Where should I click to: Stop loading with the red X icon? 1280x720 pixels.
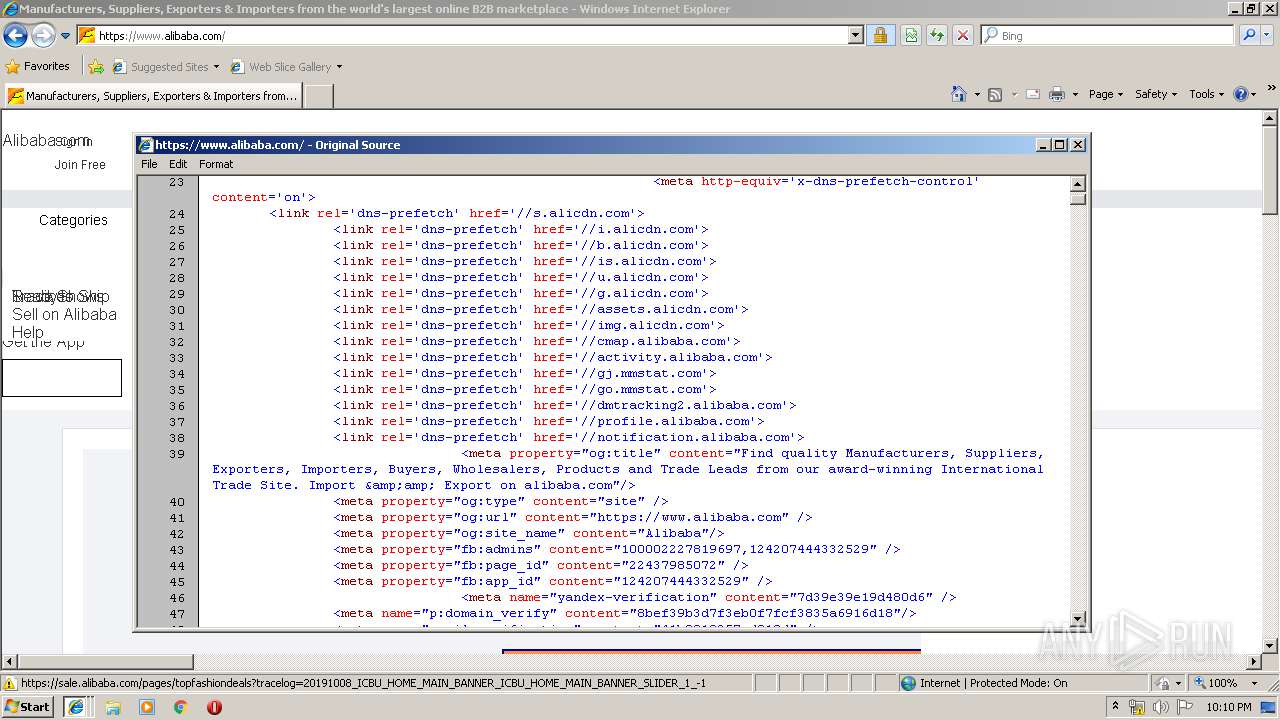tap(963, 35)
